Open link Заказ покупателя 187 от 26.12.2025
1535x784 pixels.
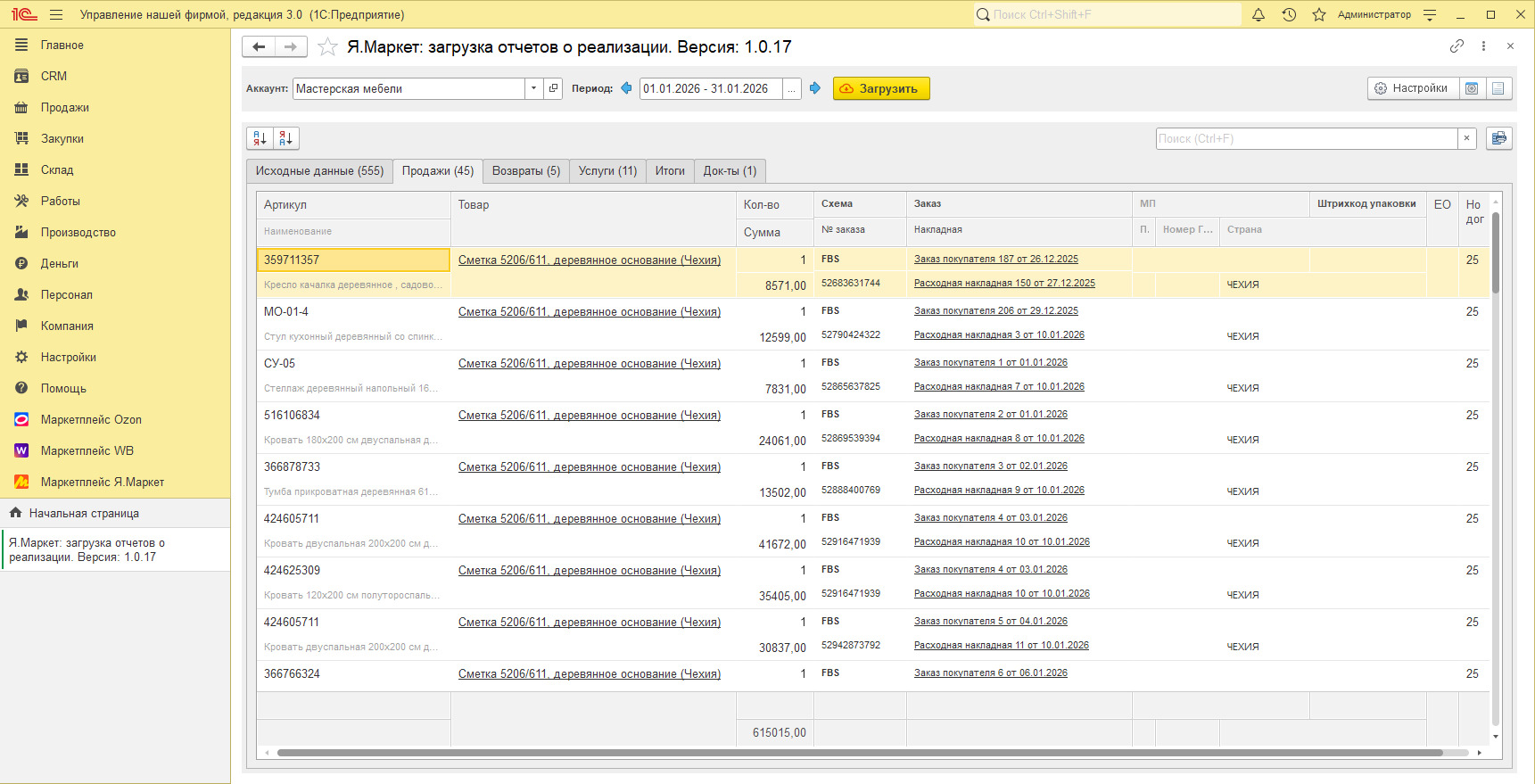click(x=995, y=260)
